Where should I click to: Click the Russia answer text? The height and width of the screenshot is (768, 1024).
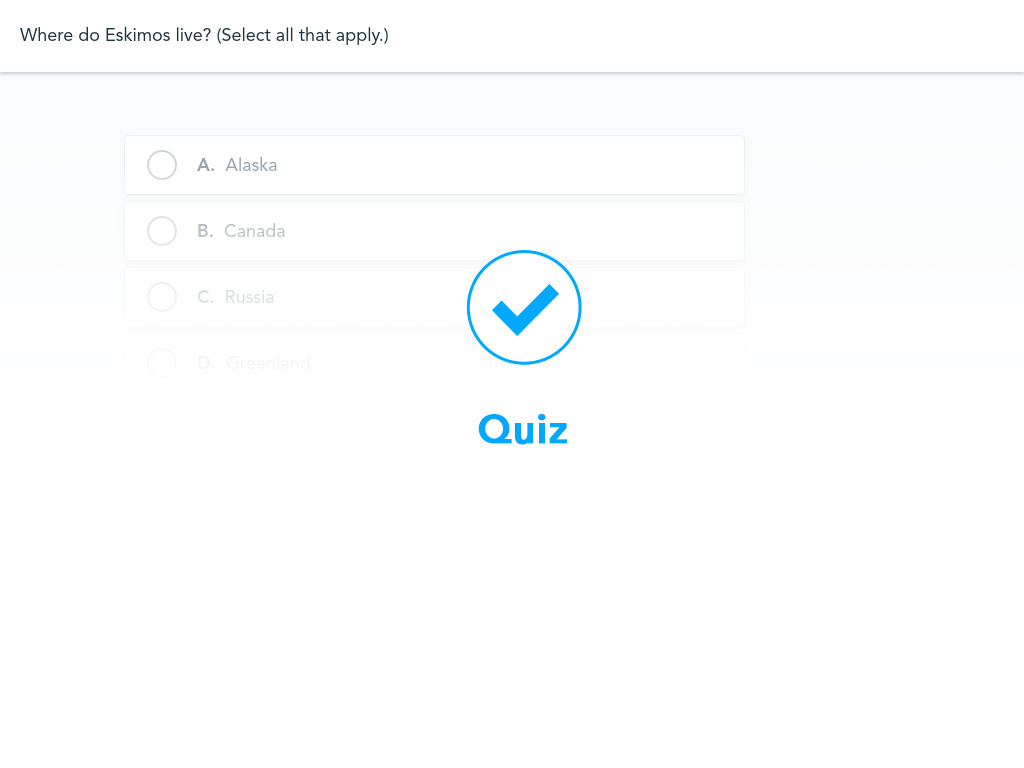[249, 296]
